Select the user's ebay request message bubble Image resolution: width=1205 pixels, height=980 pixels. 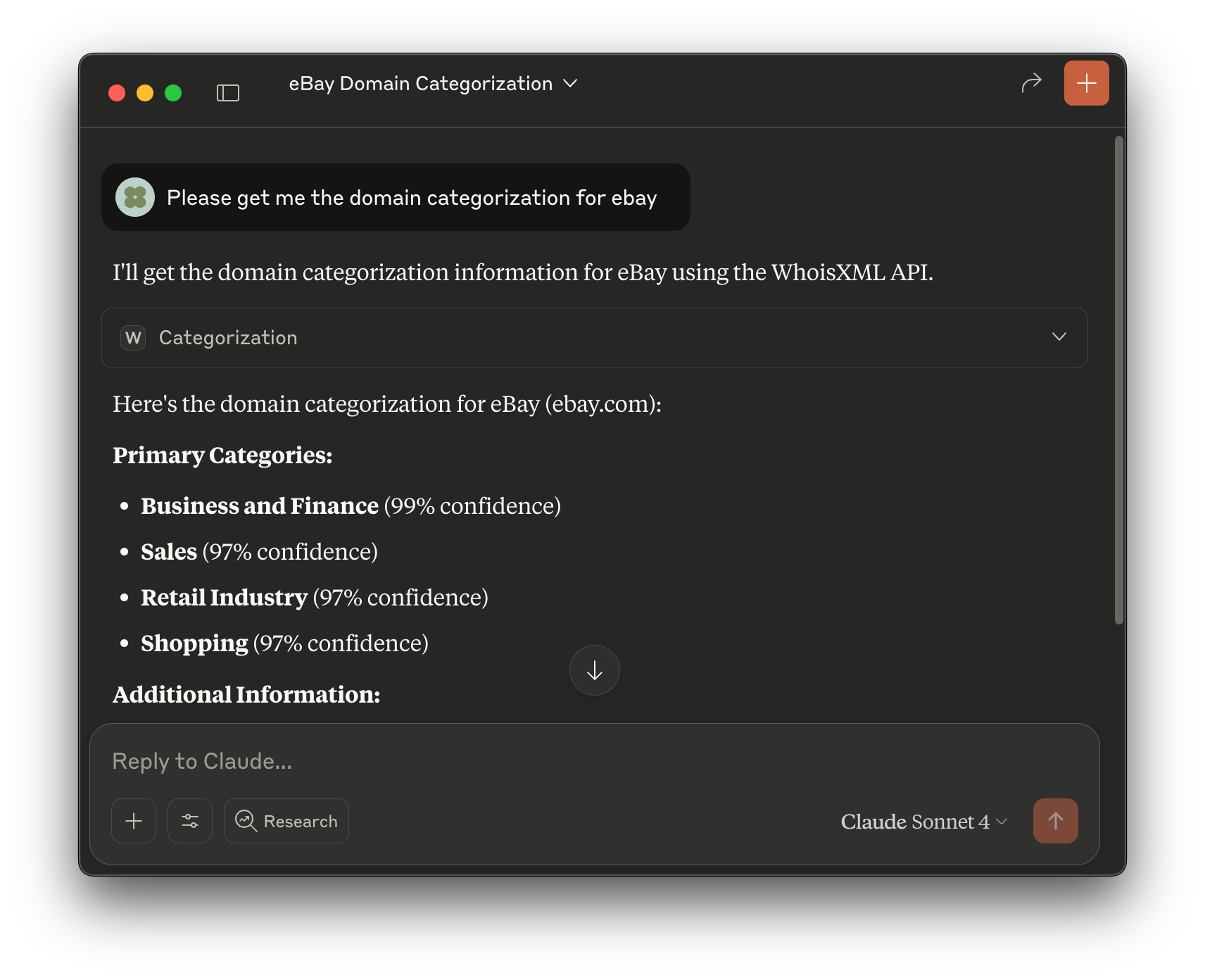click(411, 198)
